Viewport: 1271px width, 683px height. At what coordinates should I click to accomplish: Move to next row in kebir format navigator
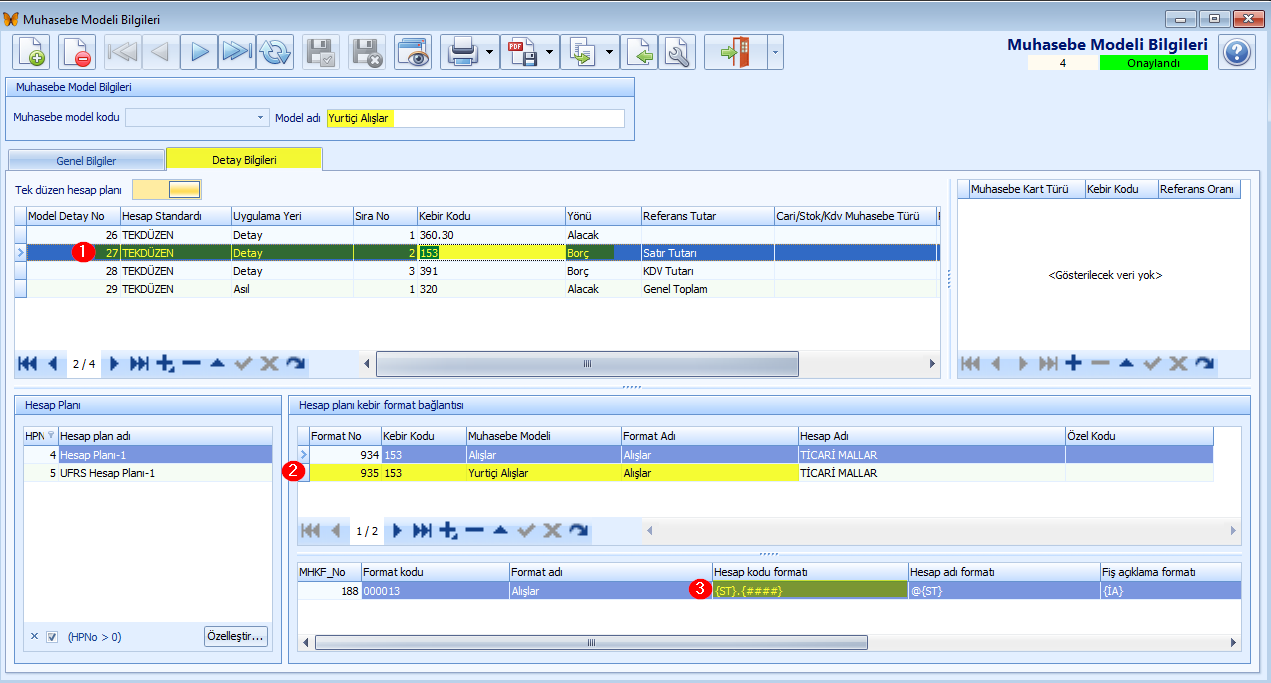point(397,530)
